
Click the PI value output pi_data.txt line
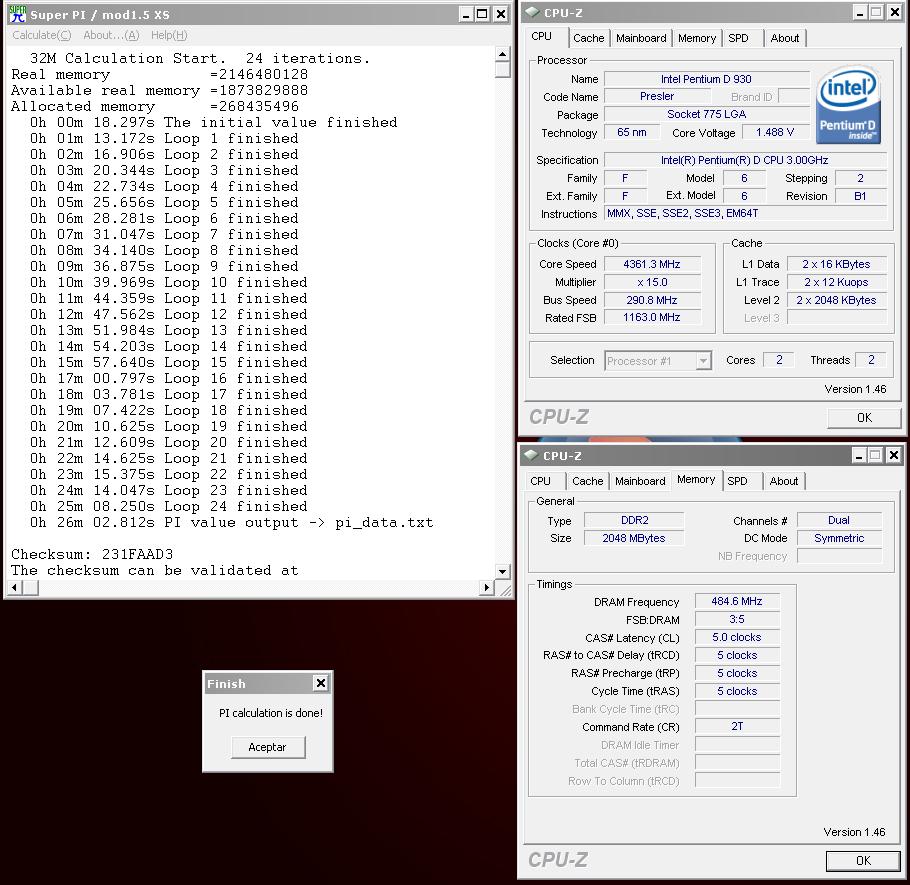(232, 522)
